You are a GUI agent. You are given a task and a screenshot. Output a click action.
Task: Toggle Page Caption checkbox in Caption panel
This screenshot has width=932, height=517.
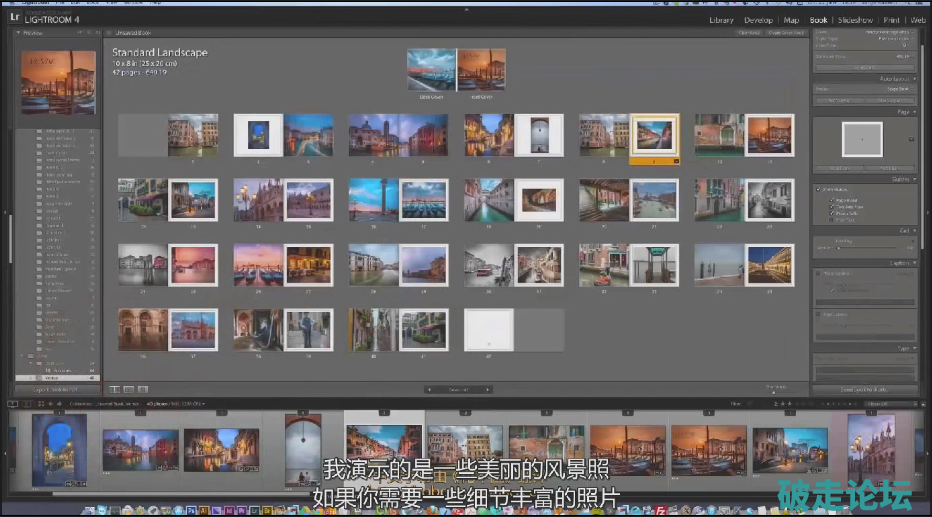pos(819,314)
